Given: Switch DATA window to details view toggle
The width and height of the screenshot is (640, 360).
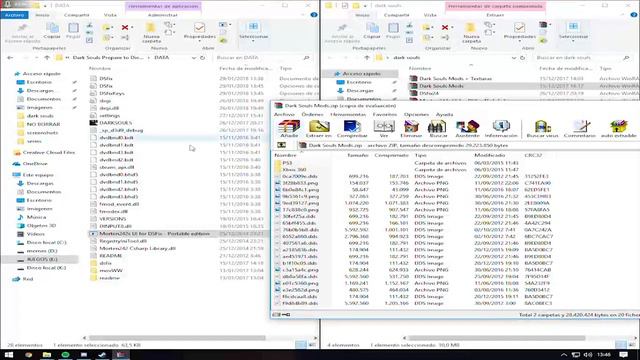Looking at the screenshot, I should [x=301, y=345].
